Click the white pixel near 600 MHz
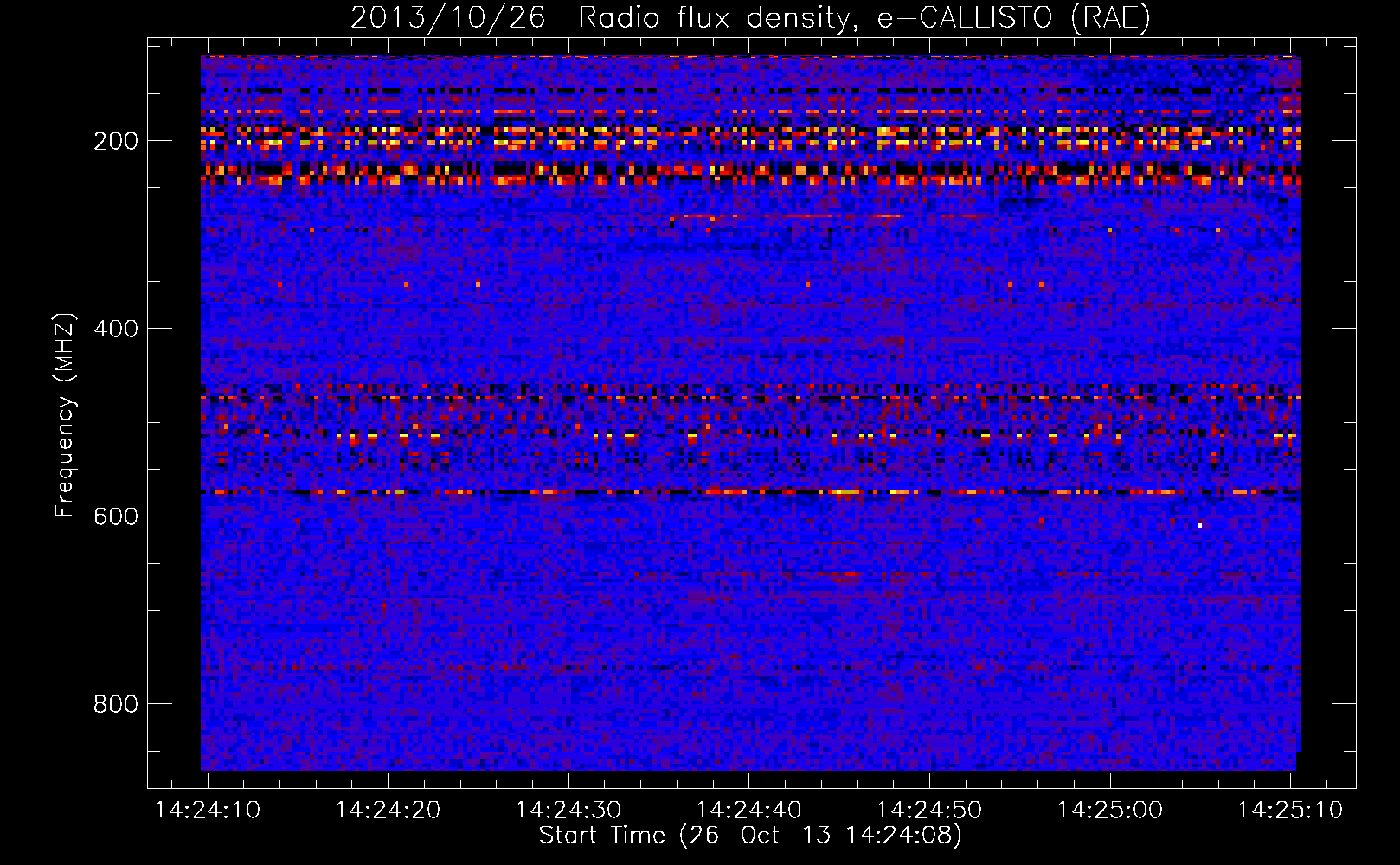The image size is (1400, 865). click(x=1199, y=525)
